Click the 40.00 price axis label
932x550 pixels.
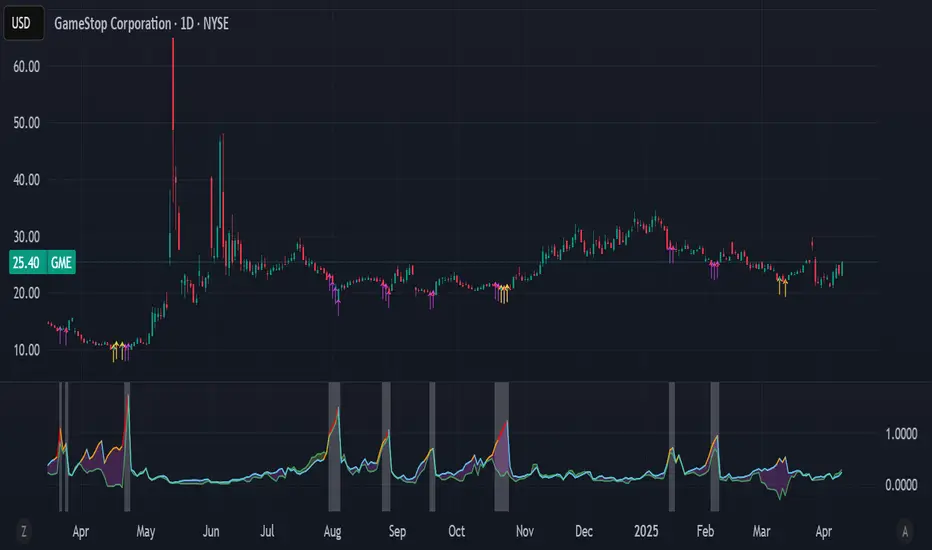pyautogui.click(x=27, y=180)
